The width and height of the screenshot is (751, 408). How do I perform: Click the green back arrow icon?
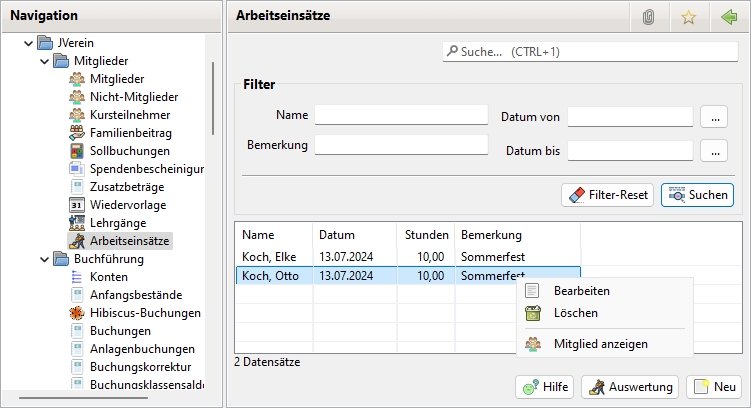click(728, 16)
